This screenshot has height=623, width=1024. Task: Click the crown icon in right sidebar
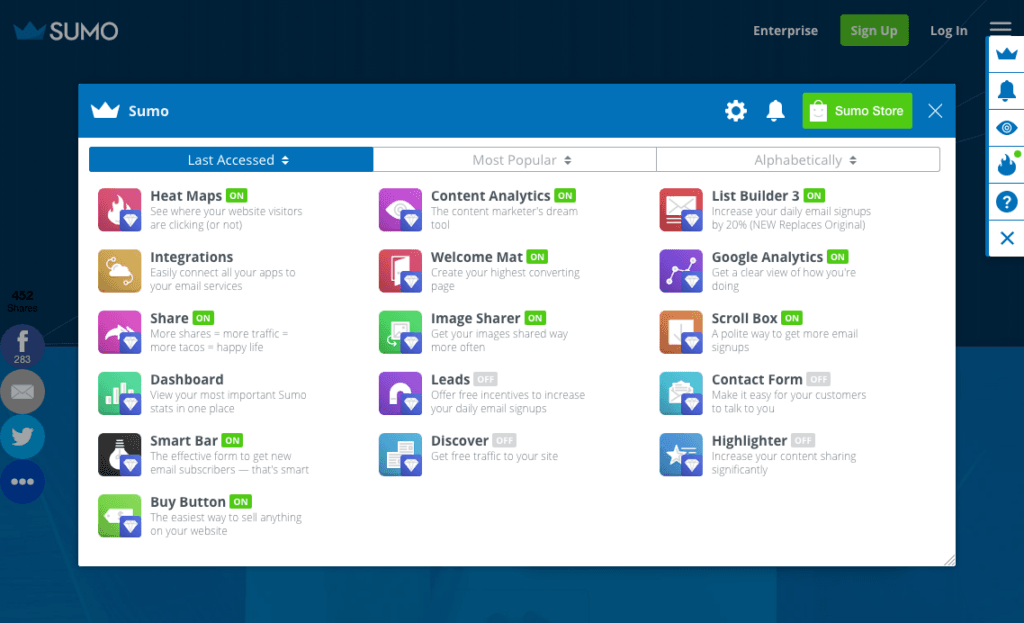pos(1006,54)
